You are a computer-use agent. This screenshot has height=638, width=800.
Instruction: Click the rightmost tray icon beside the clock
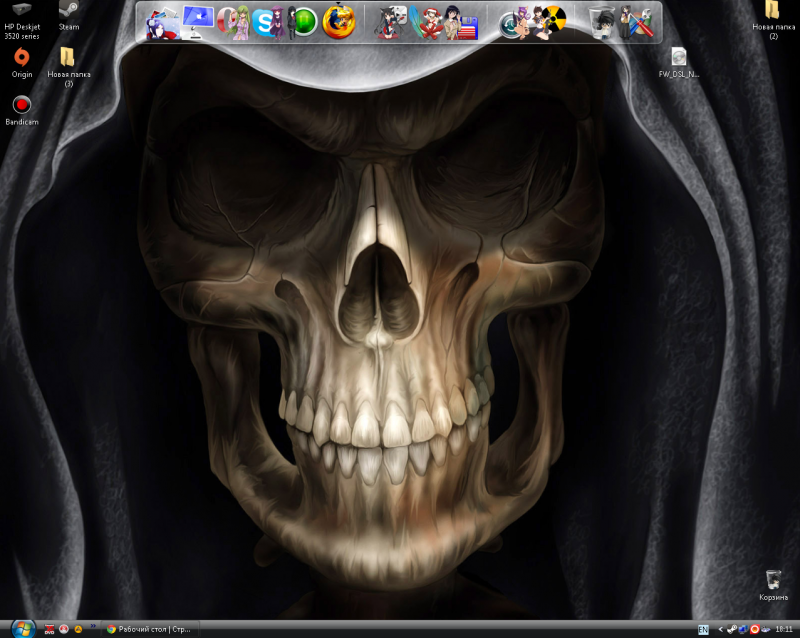766,630
